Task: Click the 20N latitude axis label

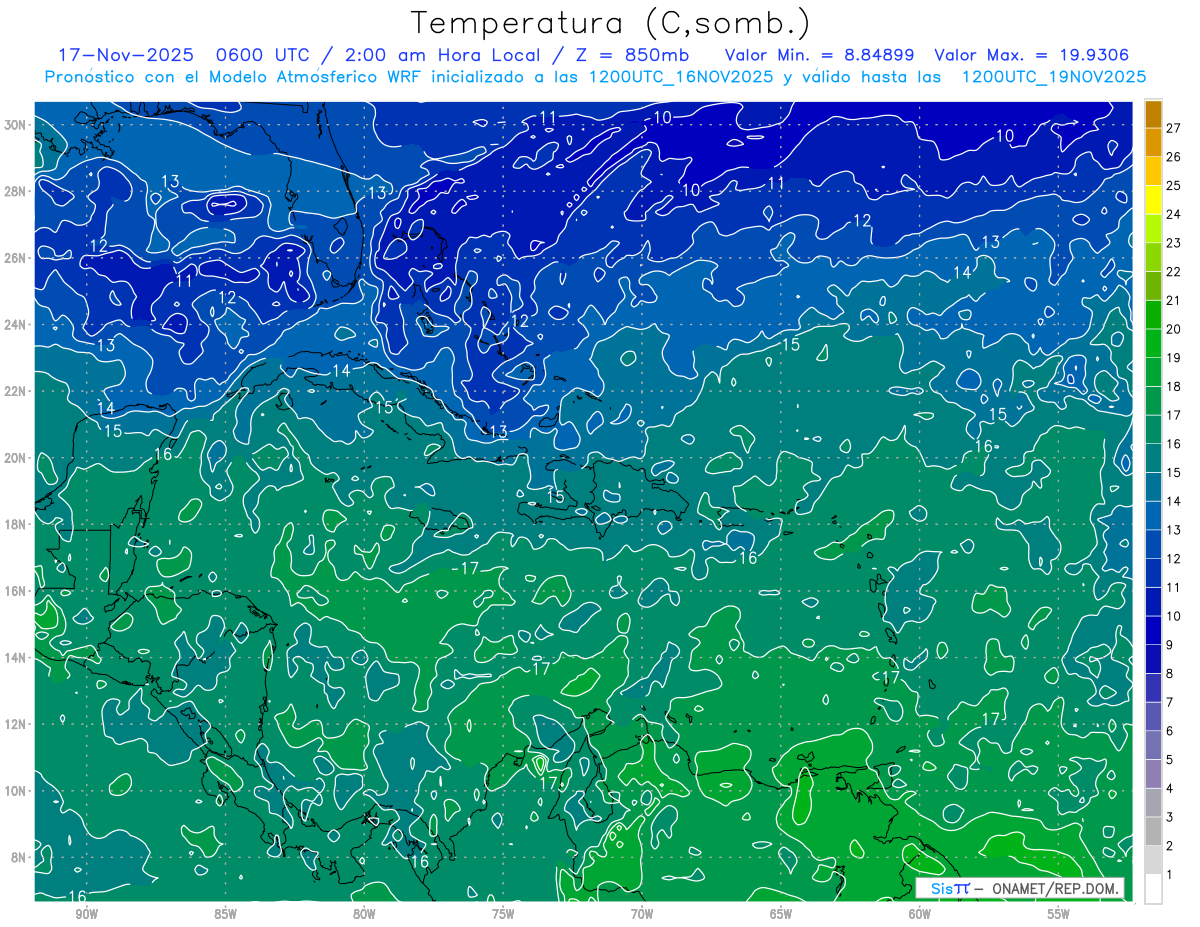Action: click(x=17, y=458)
